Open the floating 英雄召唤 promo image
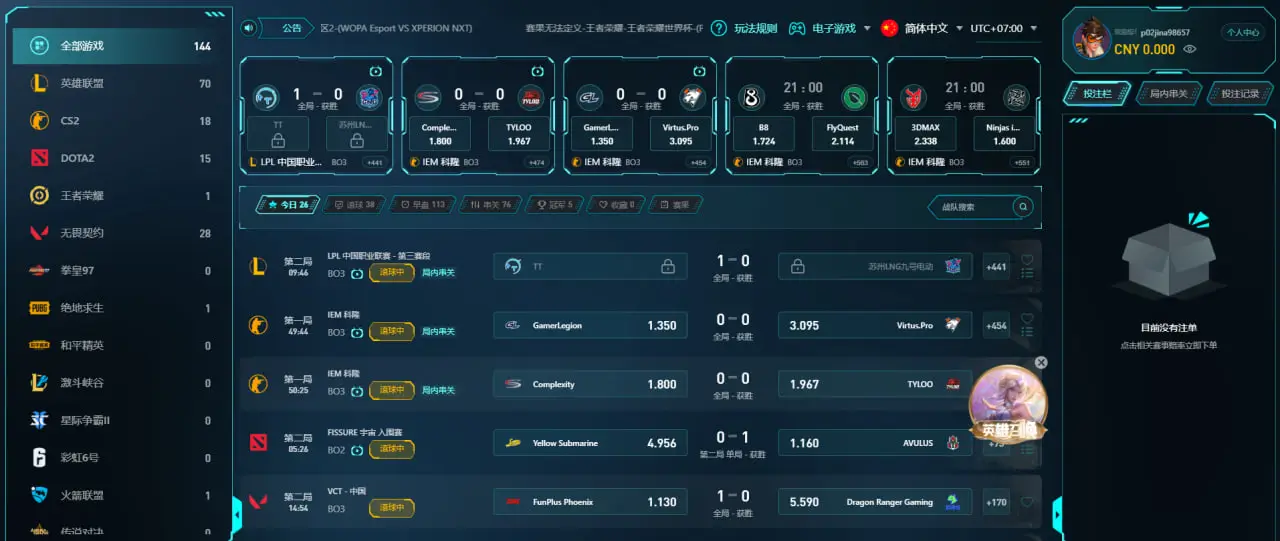This screenshot has height=541, width=1280. pos(1008,404)
